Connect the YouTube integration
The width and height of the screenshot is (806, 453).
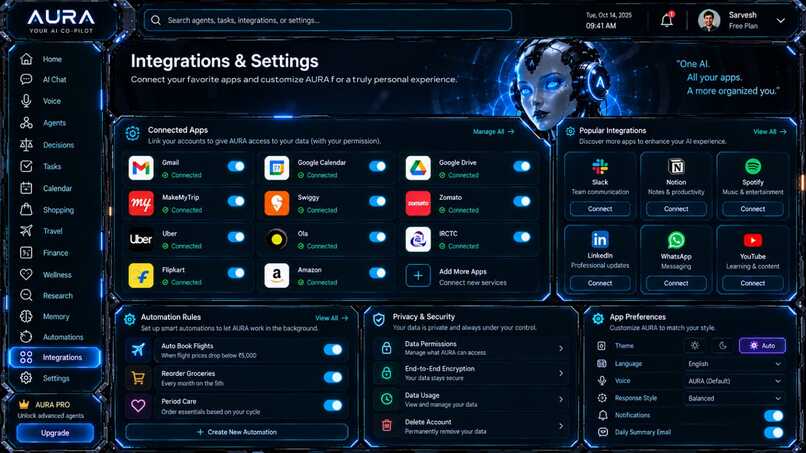coord(753,283)
